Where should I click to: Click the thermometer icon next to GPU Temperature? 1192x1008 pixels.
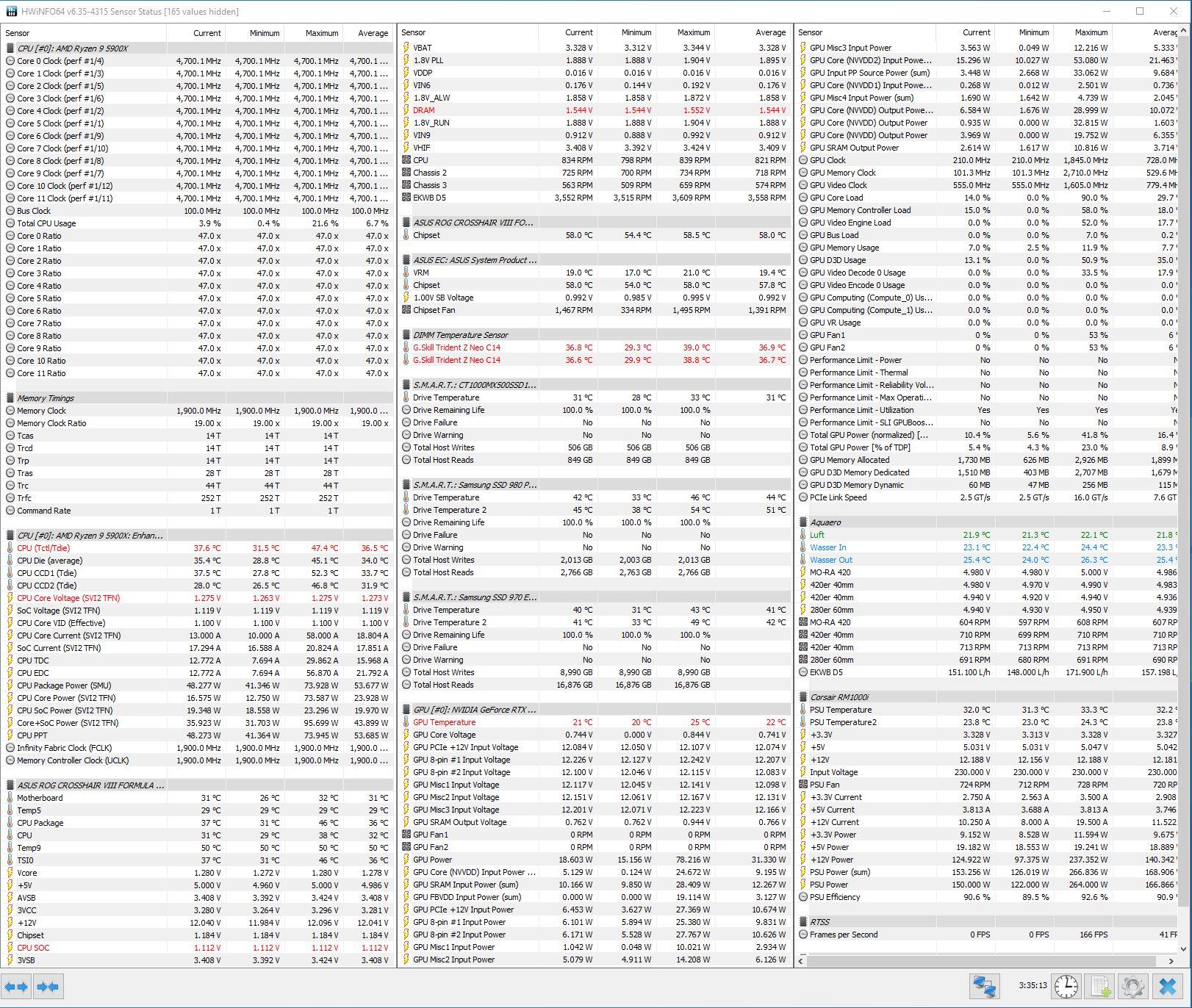406,722
